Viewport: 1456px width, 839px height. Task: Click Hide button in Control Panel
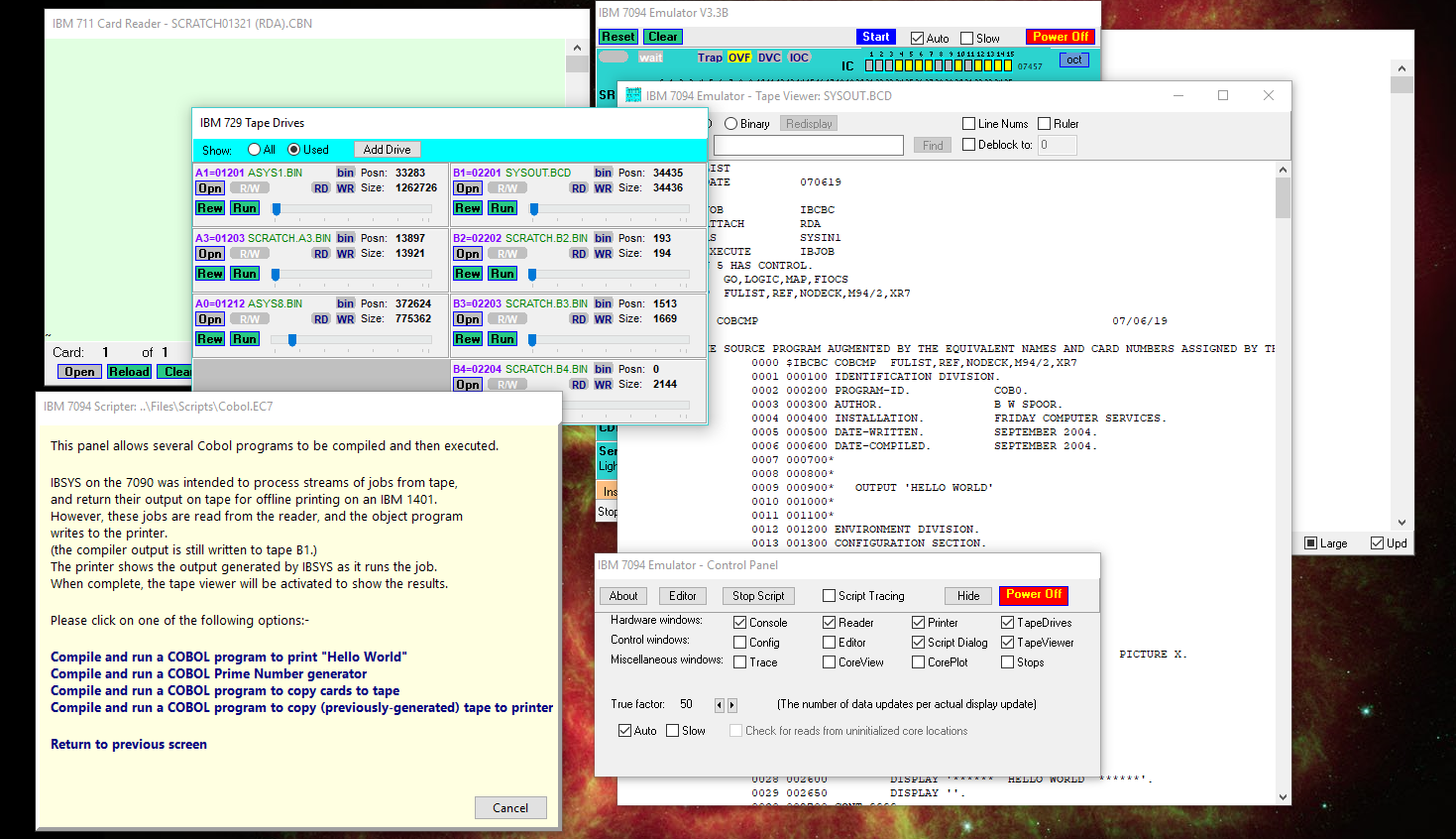968,596
